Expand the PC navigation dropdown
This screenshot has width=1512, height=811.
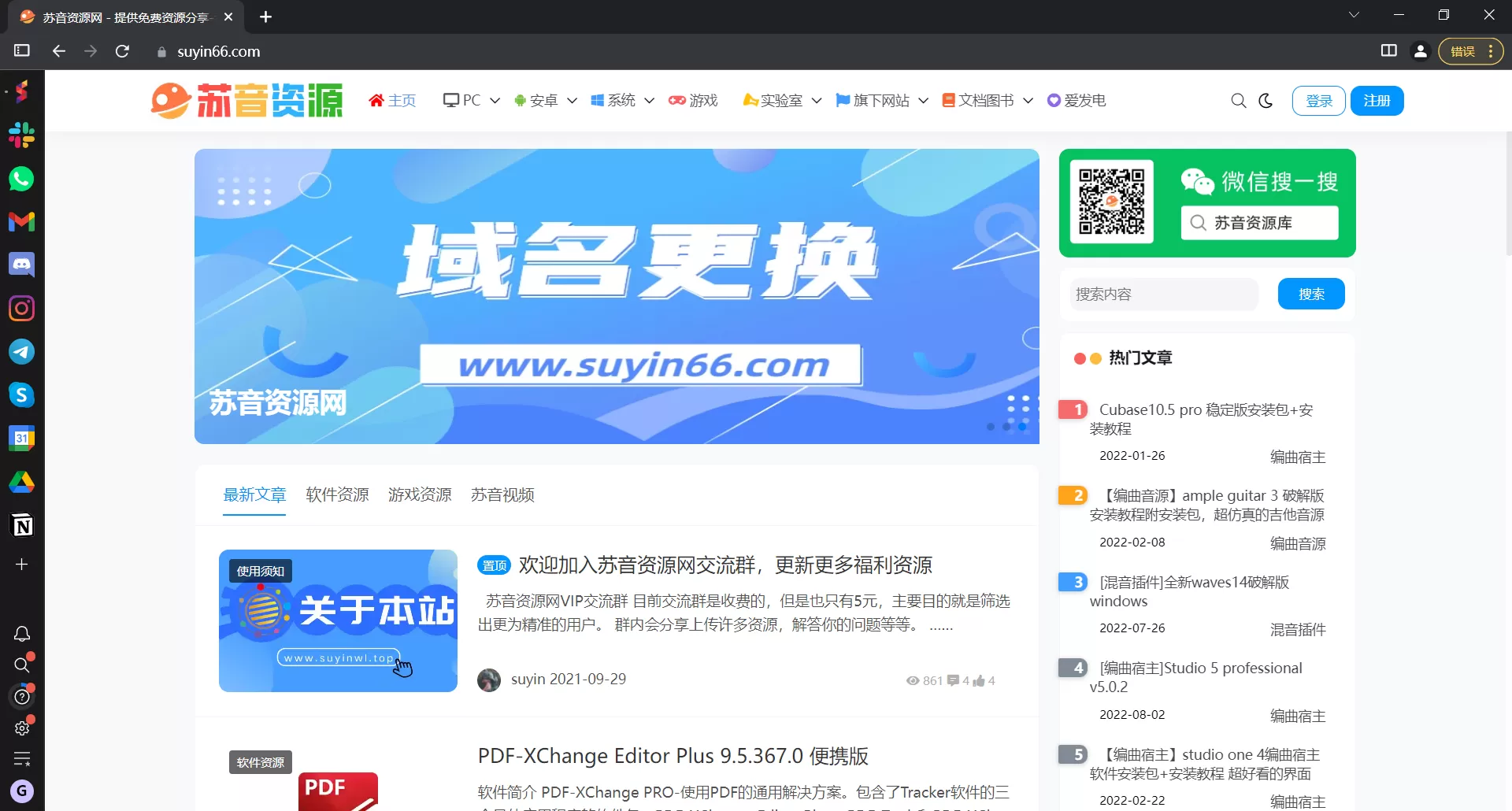tap(495, 101)
